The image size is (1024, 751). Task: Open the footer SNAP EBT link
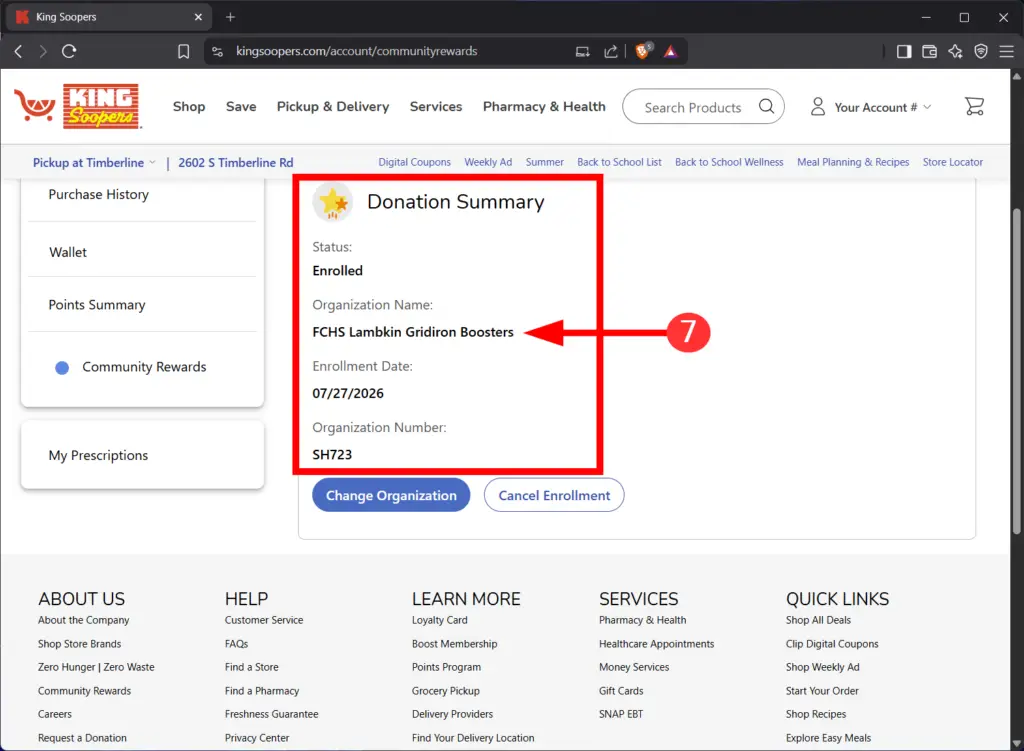click(621, 714)
